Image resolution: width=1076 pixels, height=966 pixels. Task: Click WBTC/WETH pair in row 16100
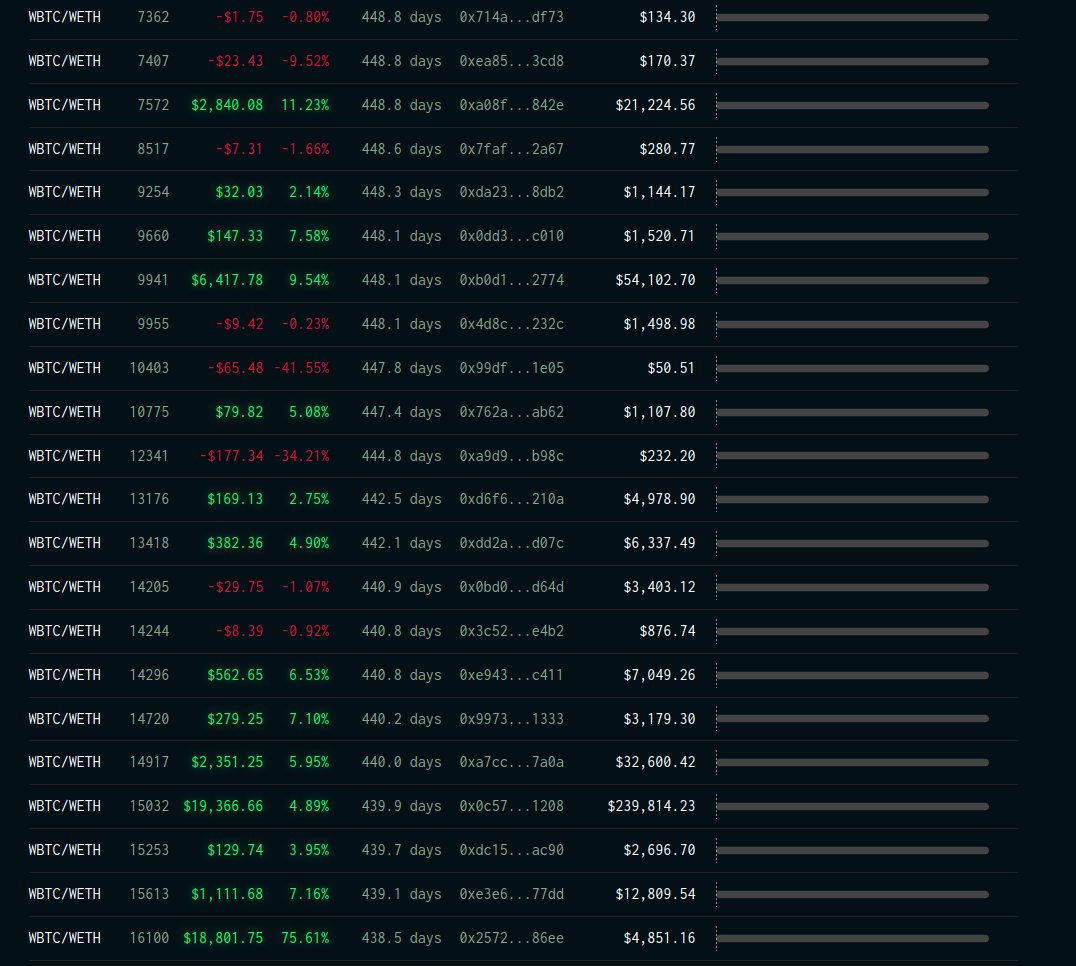pyautogui.click(x=65, y=938)
